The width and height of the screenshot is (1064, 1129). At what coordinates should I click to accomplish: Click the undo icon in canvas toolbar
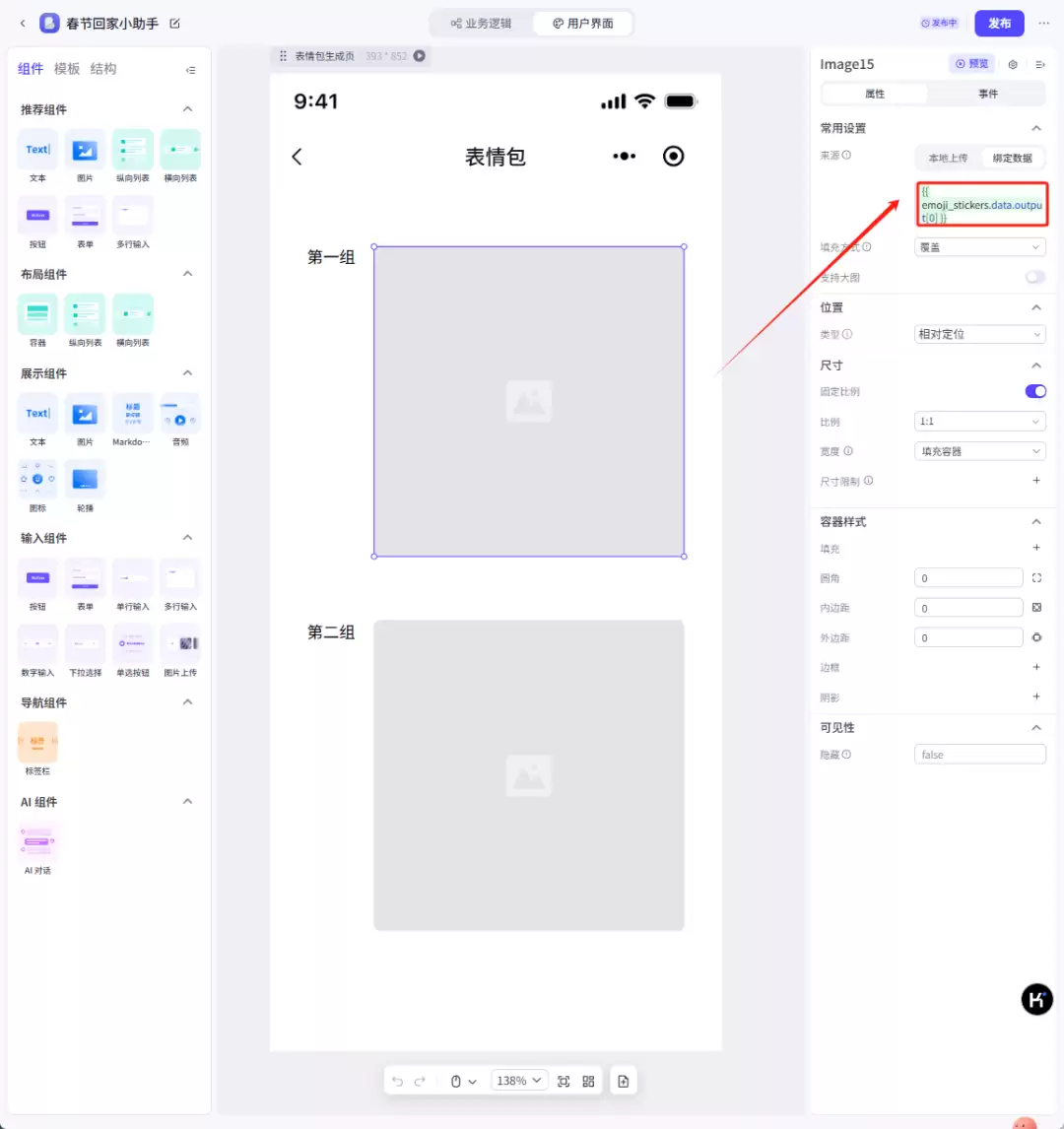pyautogui.click(x=399, y=1080)
